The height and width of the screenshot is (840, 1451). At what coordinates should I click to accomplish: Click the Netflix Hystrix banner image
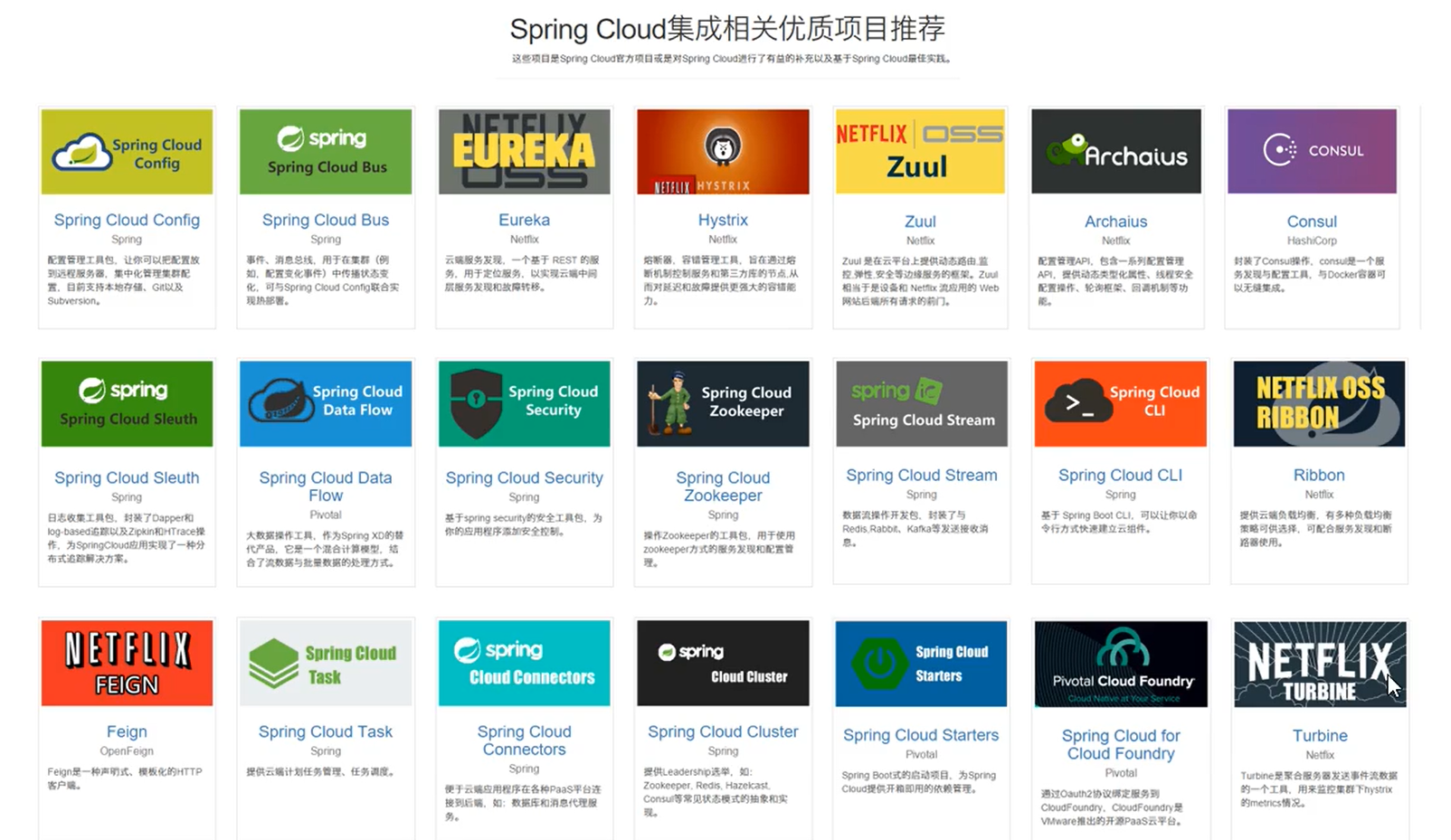pos(723,152)
